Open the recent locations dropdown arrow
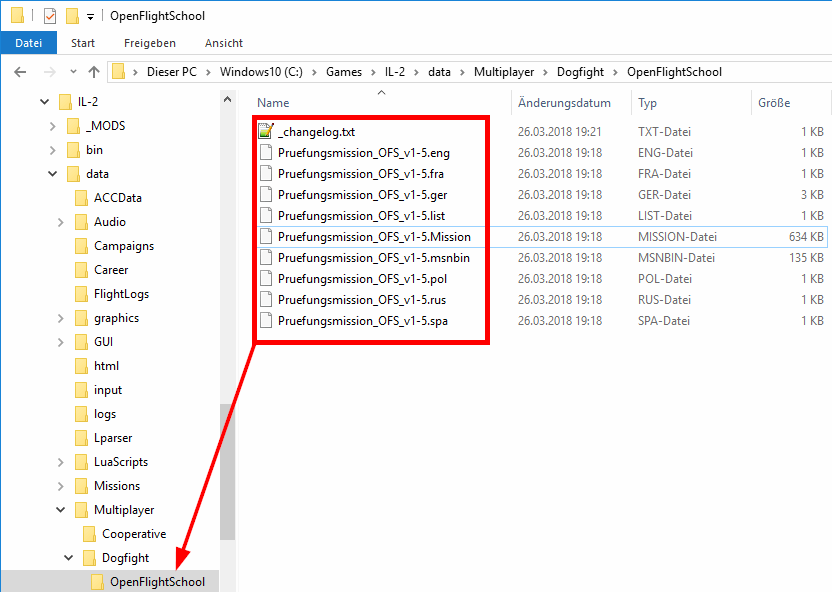This screenshot has height=592, width=832. pyautogui.click(x=71, y=72)
